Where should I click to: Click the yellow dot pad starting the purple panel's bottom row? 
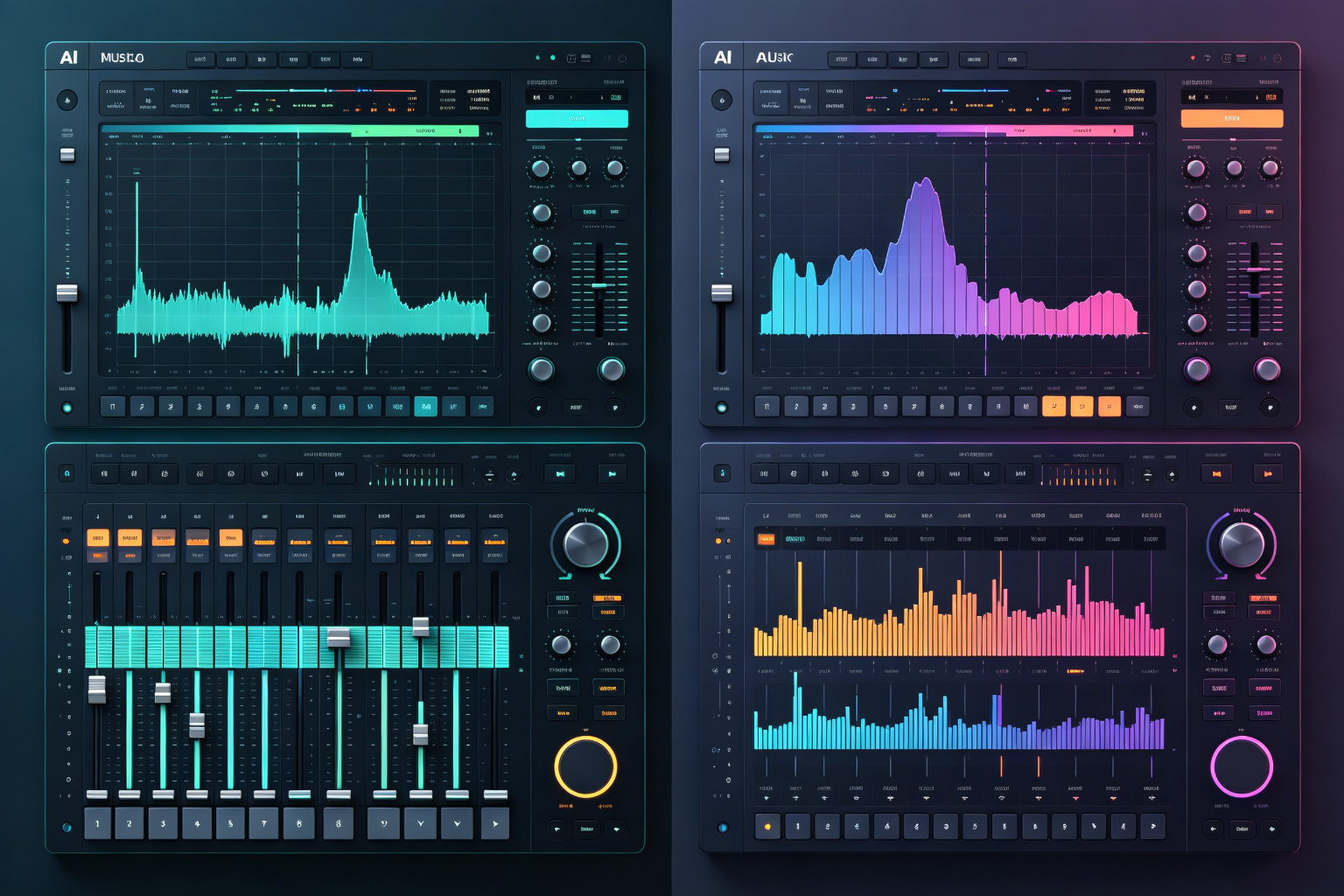(x=767, y=826)
